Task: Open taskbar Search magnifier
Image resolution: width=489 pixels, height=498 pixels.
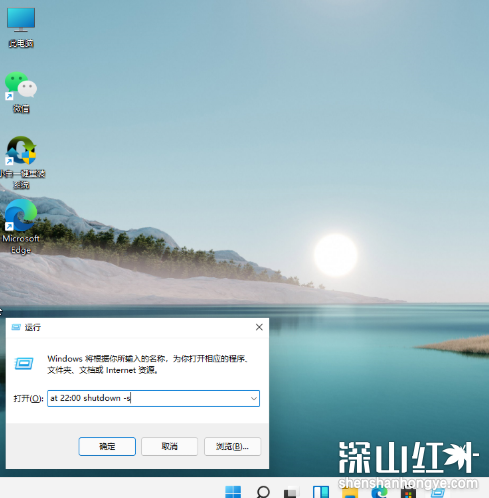Action: pyautogui.click(x=263, y=492)
